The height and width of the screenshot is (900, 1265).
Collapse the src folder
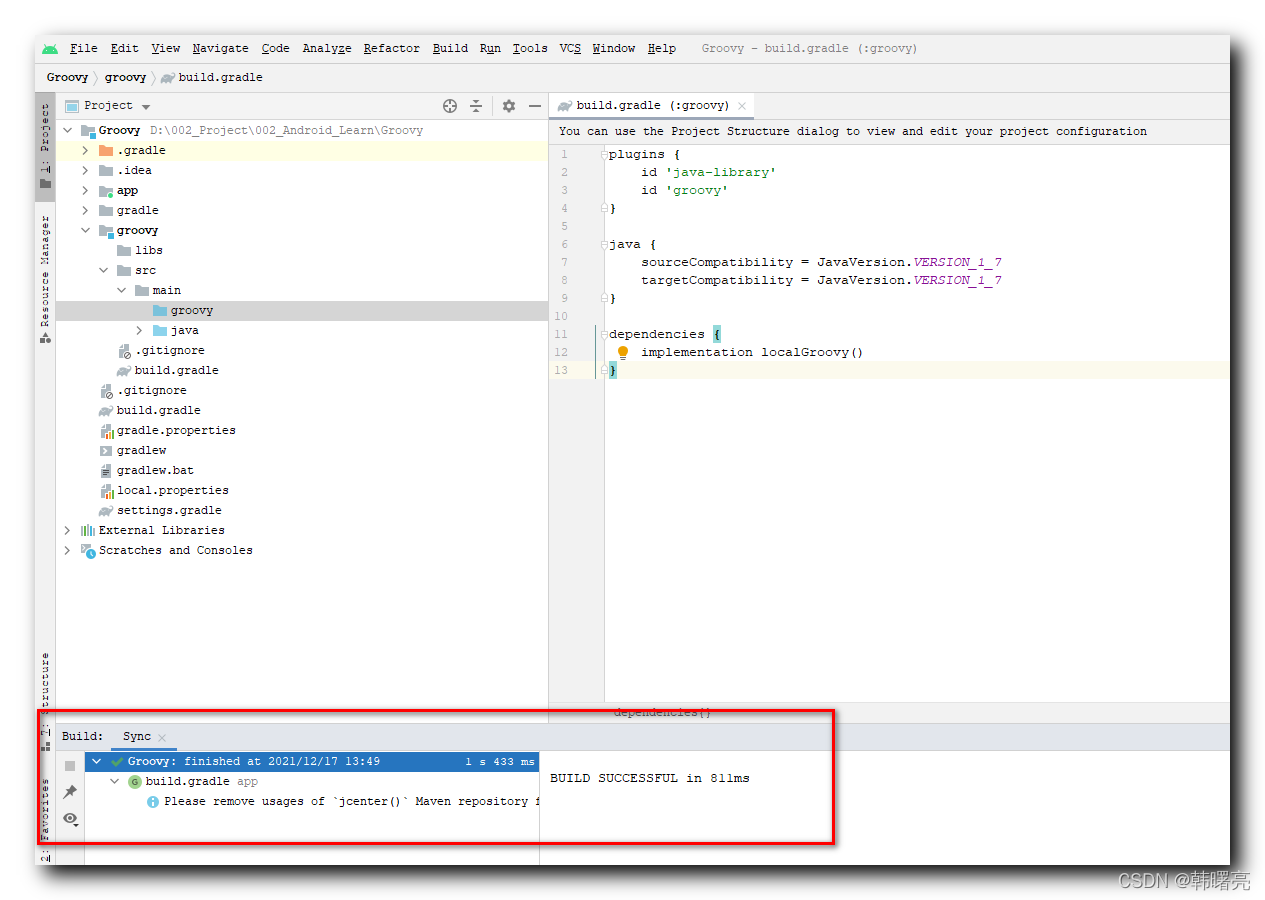(103, 270)
